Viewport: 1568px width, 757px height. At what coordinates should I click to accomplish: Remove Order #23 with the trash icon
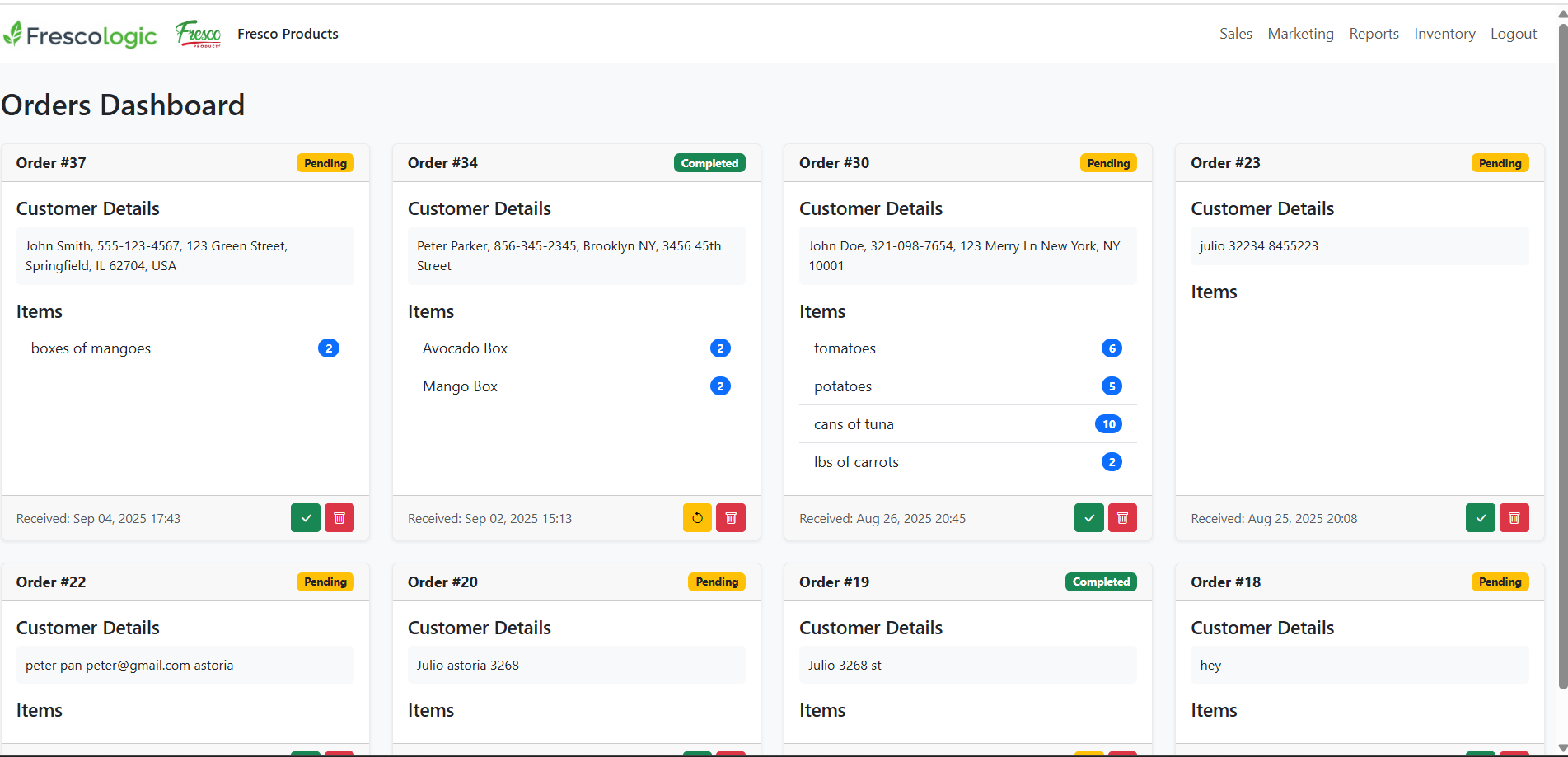coord(1514,518)
